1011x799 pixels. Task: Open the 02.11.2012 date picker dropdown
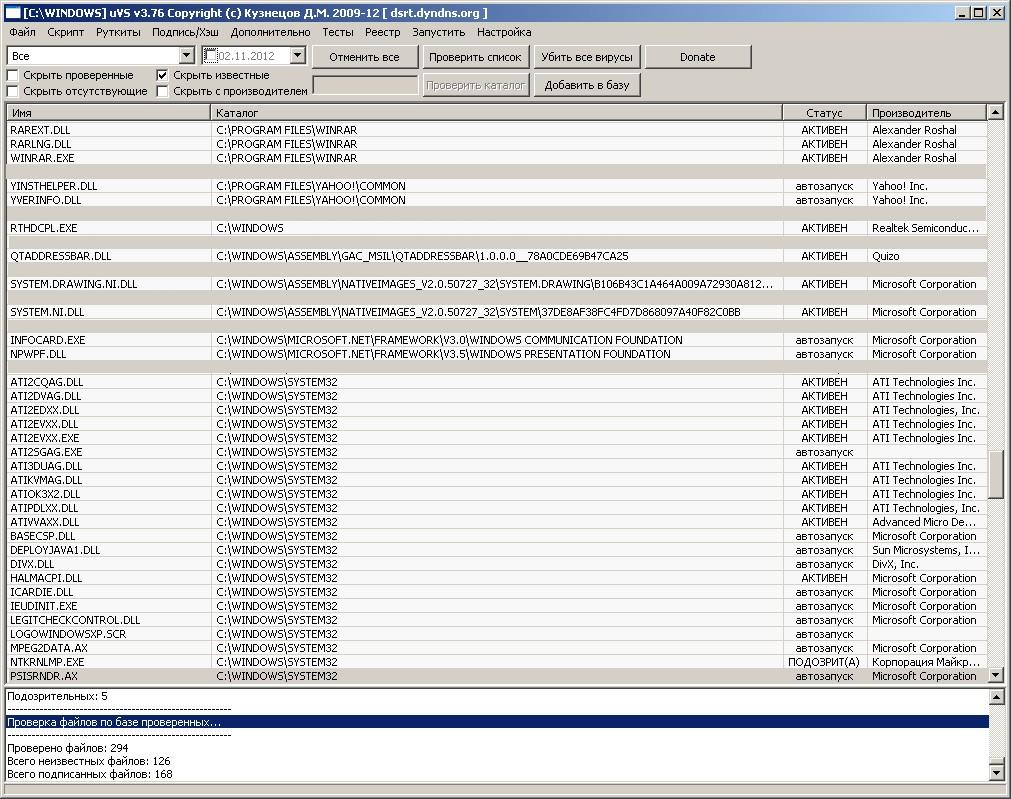(297, 56)
